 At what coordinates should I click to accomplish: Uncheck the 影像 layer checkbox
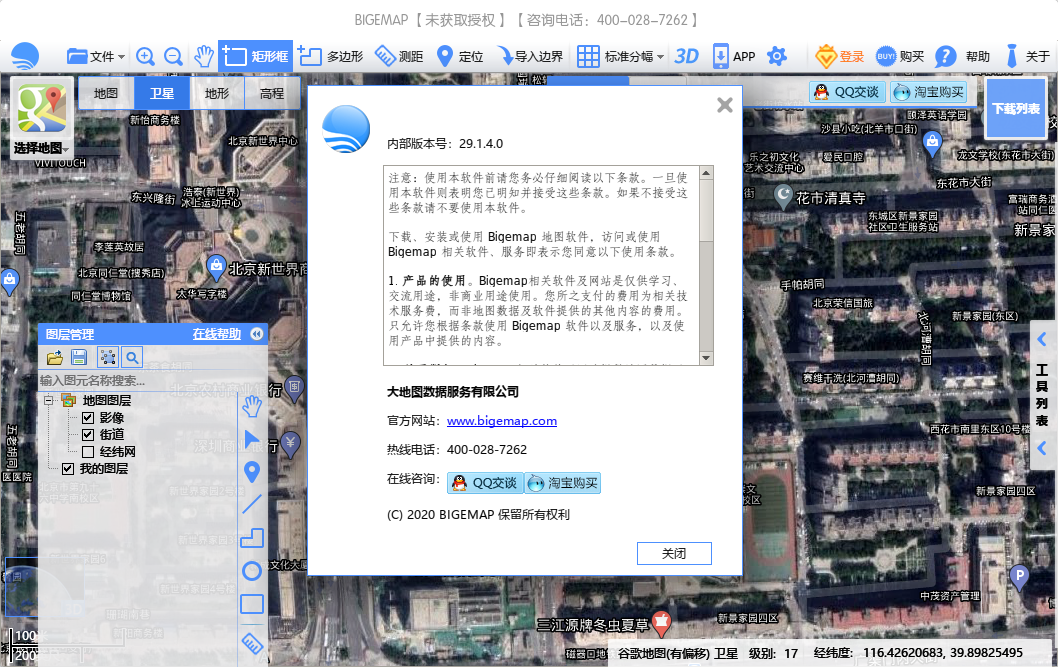[x=88, y=418]
